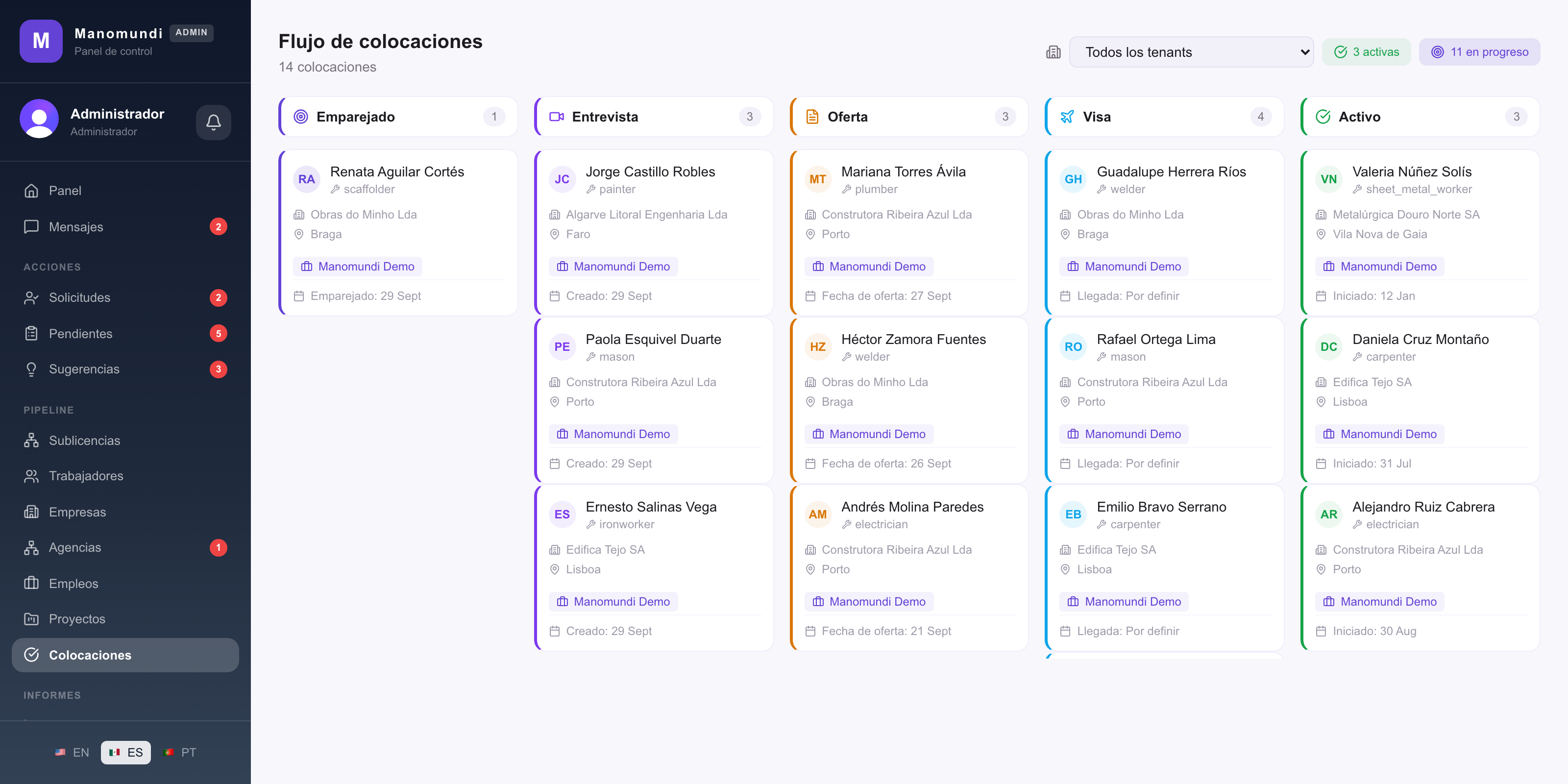1568x784 pixels.
Task: Click the Empresas building icon
Action: (31, 512)
